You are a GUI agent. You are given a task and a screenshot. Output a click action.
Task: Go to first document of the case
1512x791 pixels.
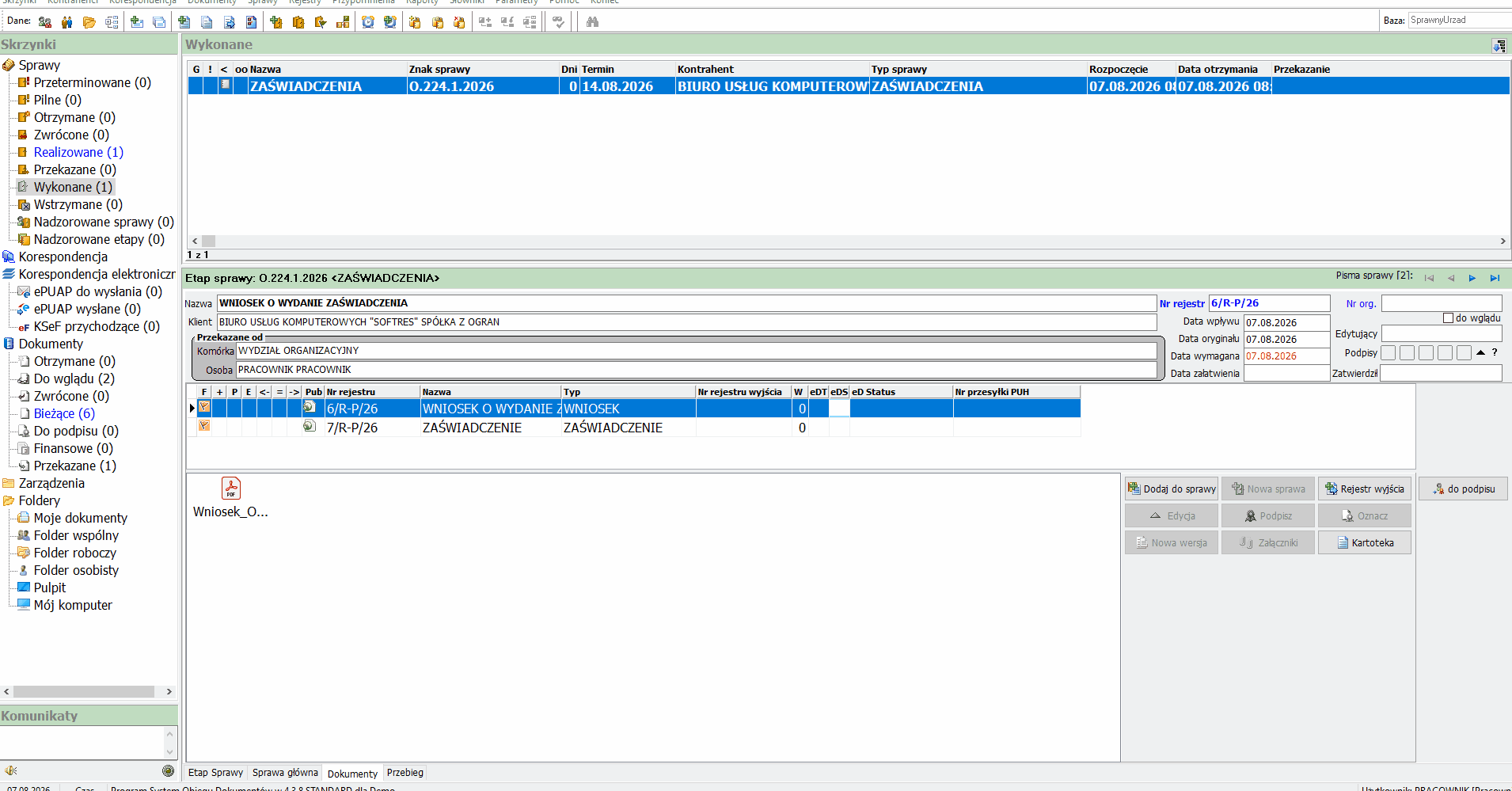1429,278
